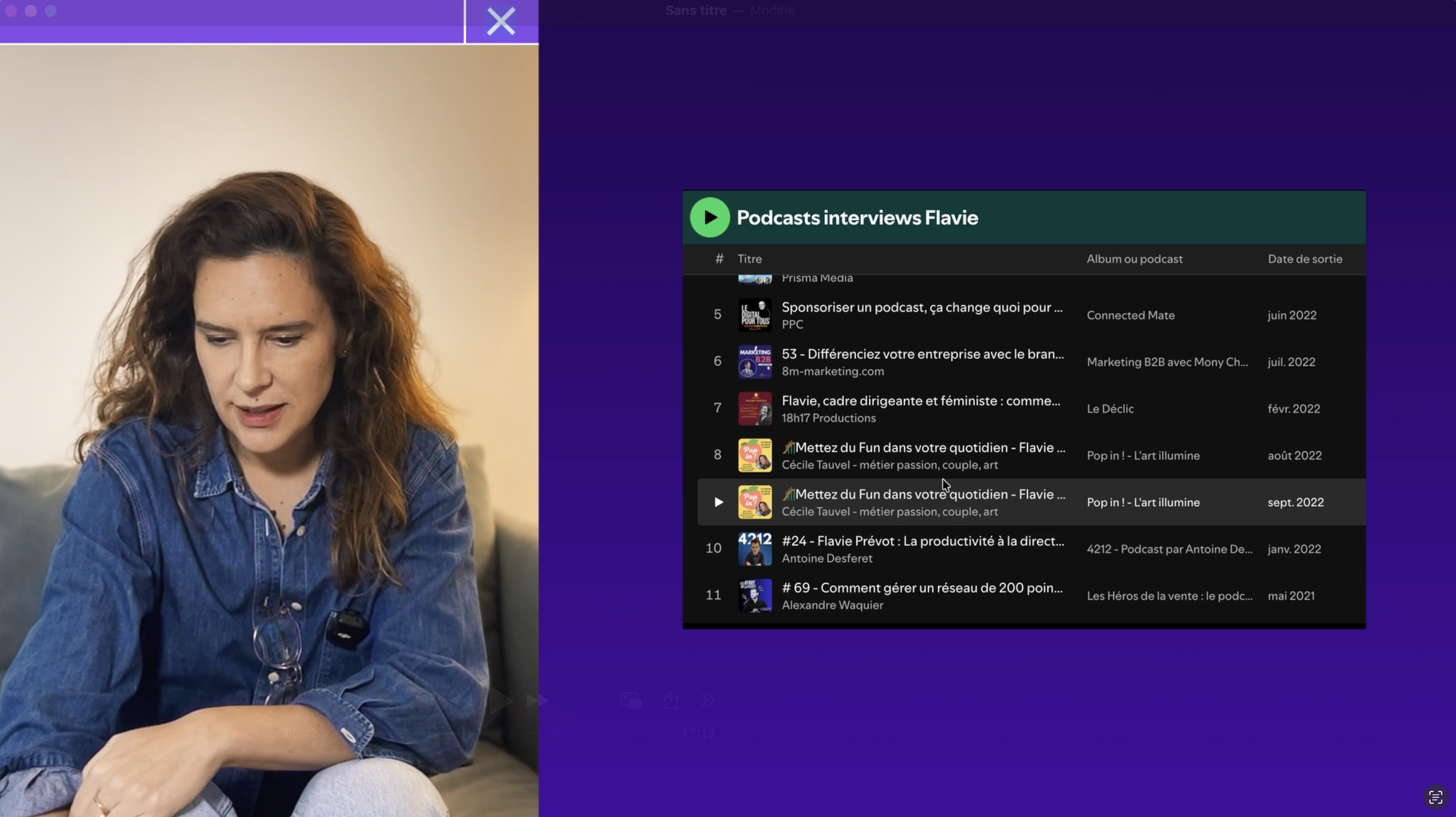The width and height of the screenshot is (1456, 817).
Task: Click the "Album ou podcast" column header
Action: tap(1134, 259)
